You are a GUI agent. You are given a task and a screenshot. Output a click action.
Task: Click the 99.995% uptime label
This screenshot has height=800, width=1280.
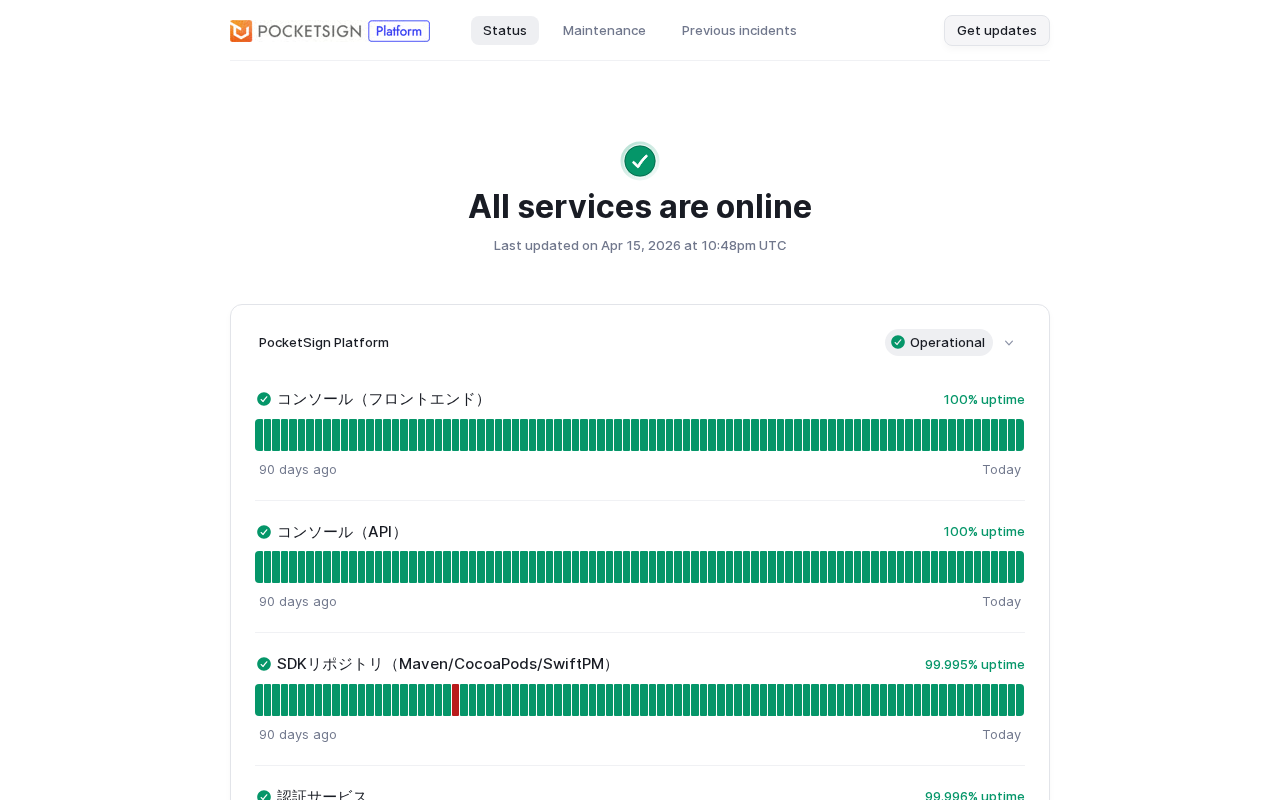coord(974,664)
